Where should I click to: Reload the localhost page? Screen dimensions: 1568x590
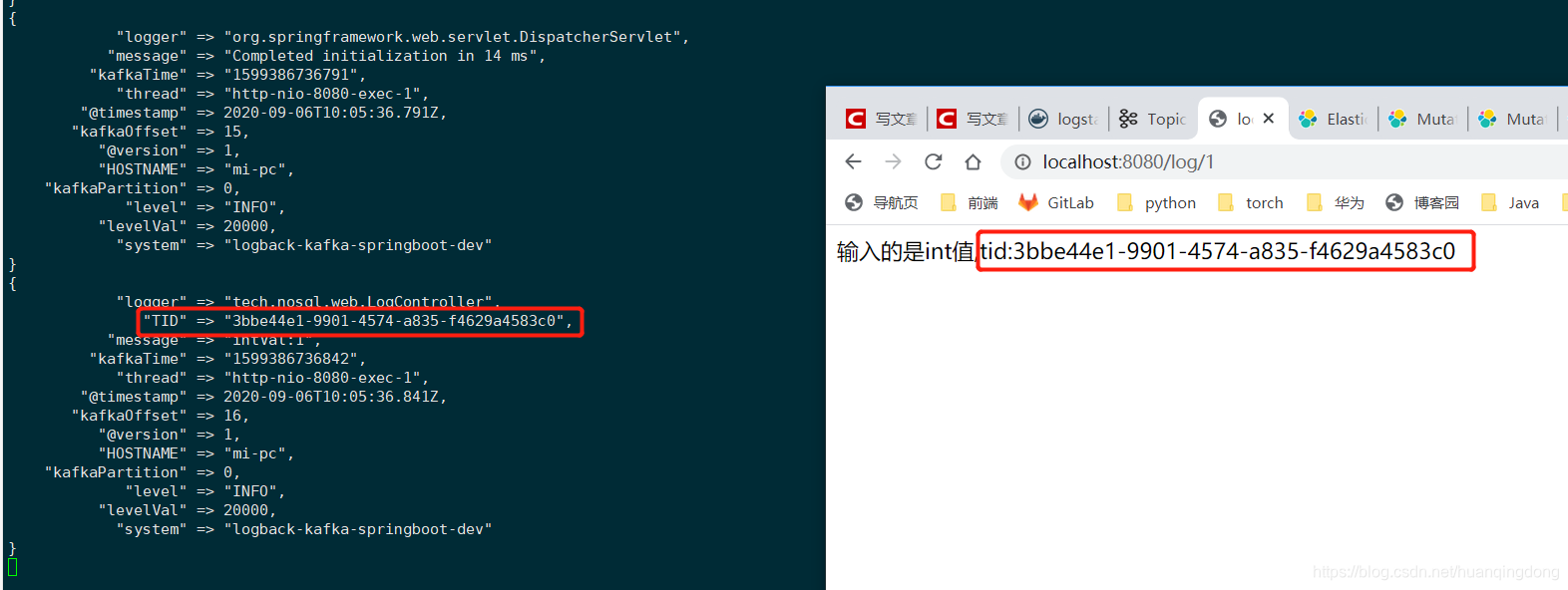click(x=933, y=161)
